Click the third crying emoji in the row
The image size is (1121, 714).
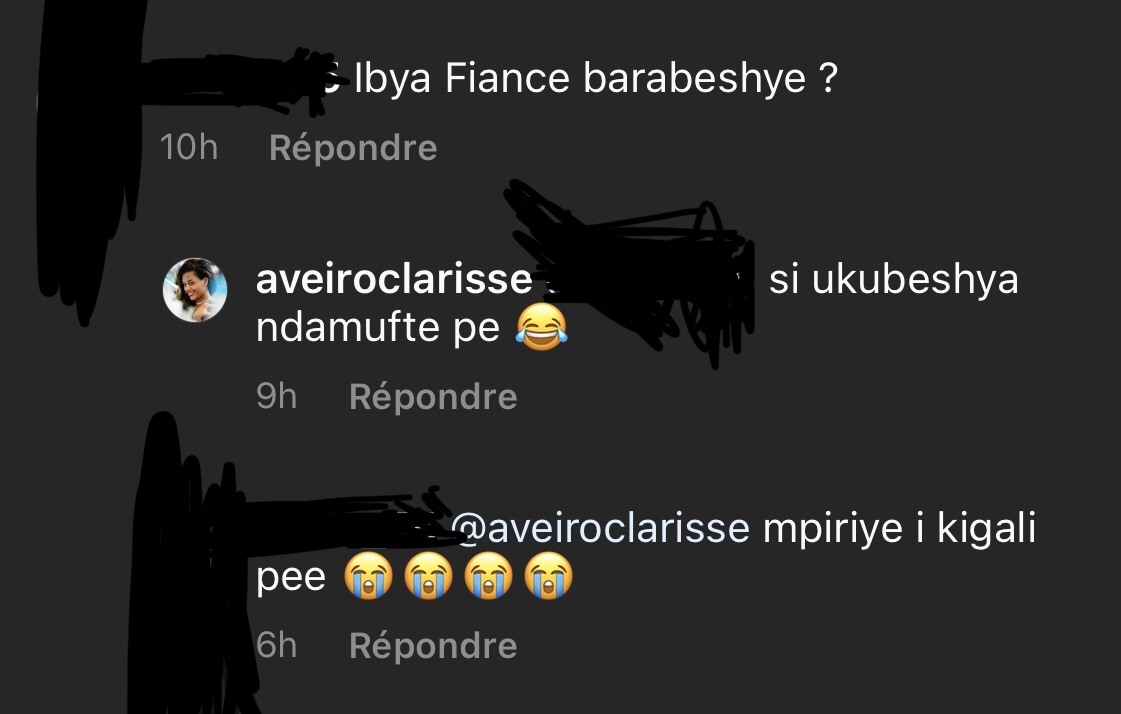coord(489,576)
